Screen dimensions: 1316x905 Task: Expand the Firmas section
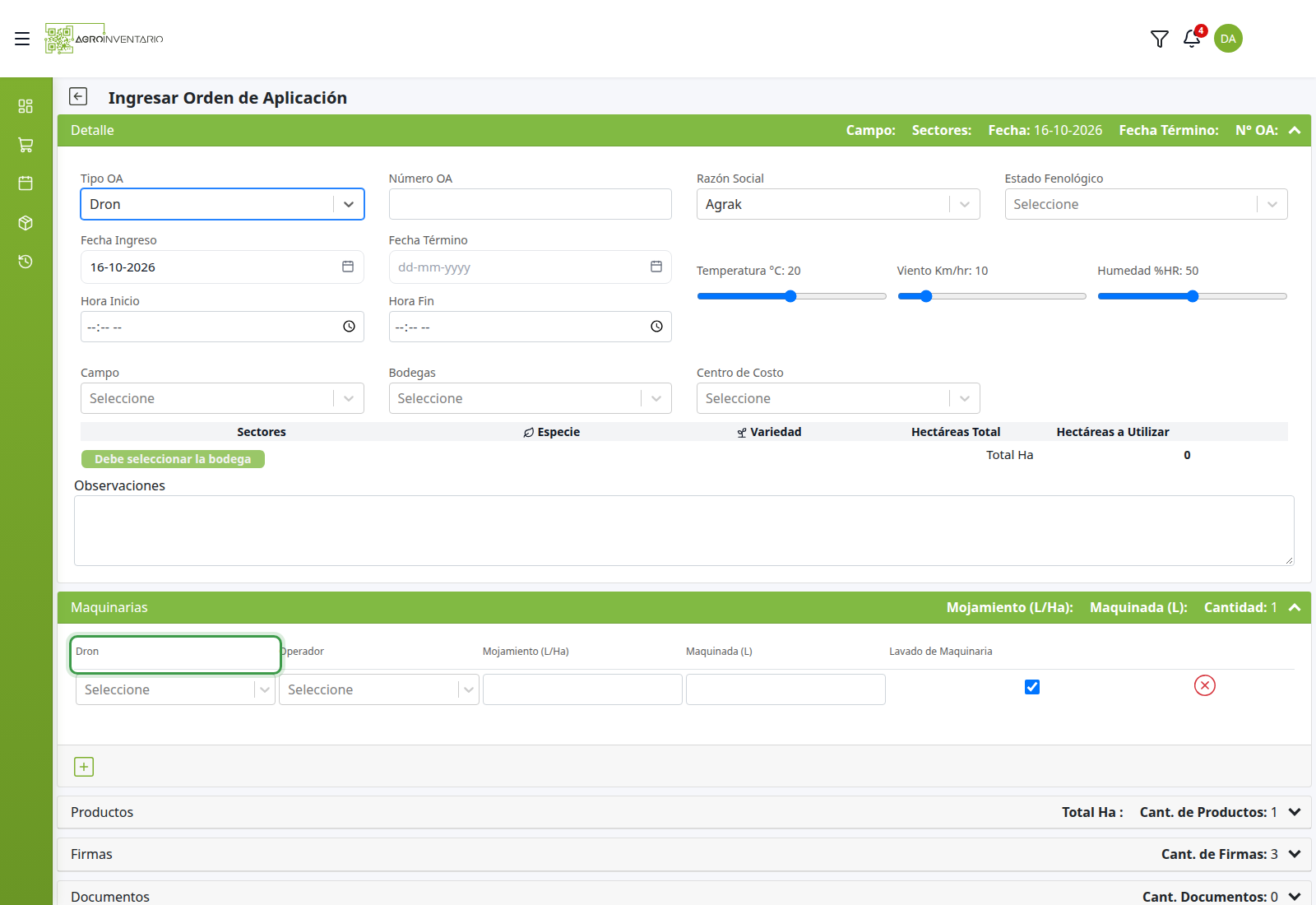[x=684, y=854]
